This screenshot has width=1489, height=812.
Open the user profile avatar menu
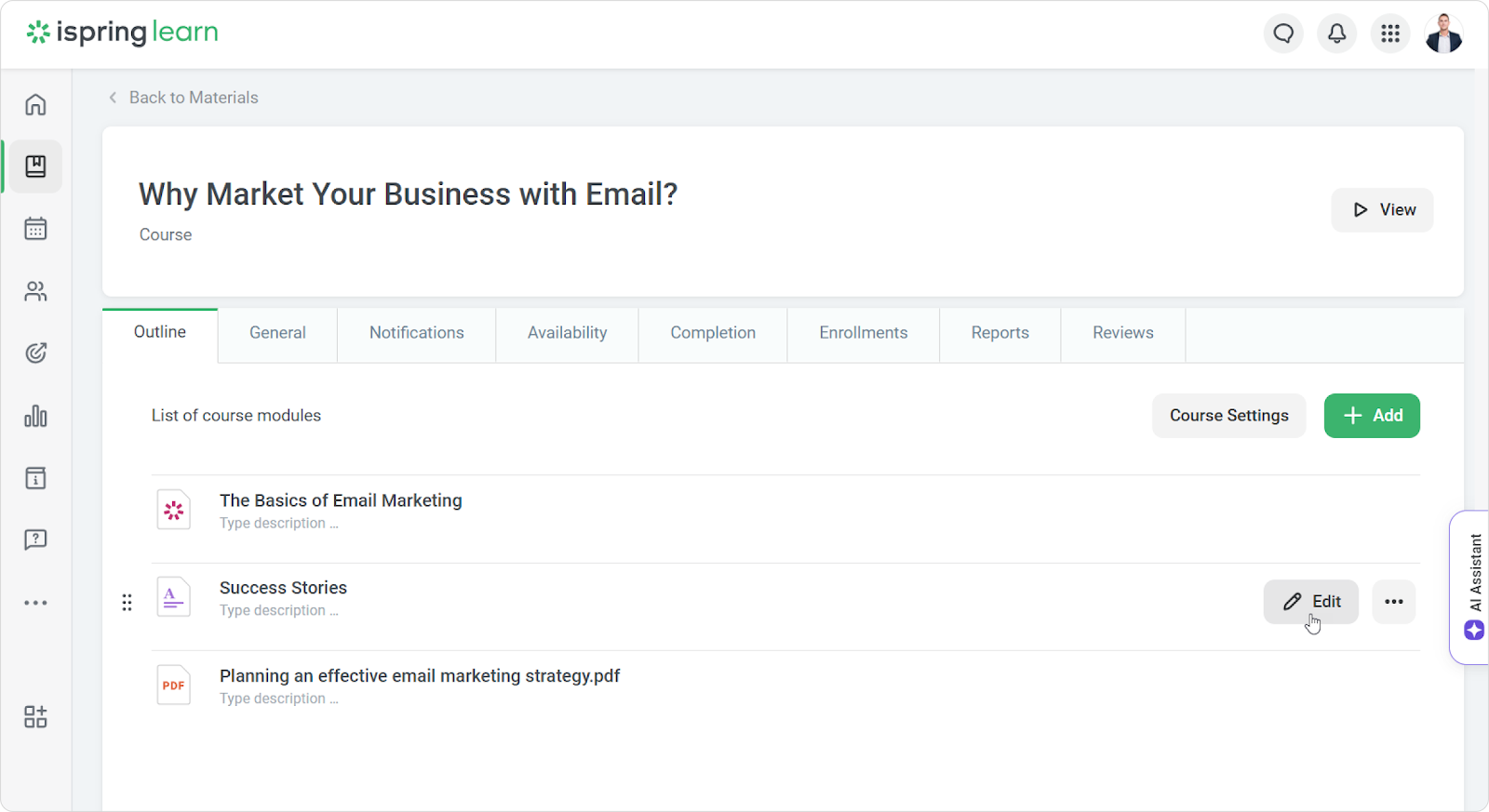(x=1443, y=34)
